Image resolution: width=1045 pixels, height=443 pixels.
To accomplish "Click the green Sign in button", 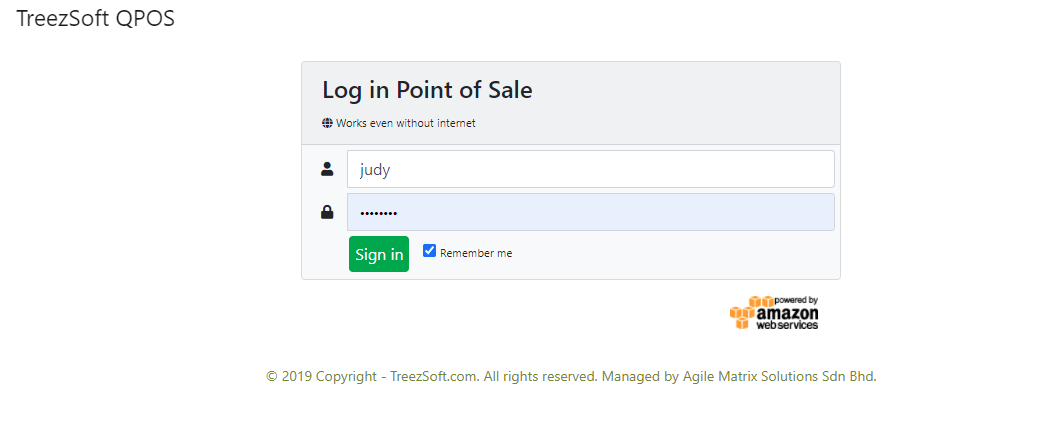I will 379,254.
